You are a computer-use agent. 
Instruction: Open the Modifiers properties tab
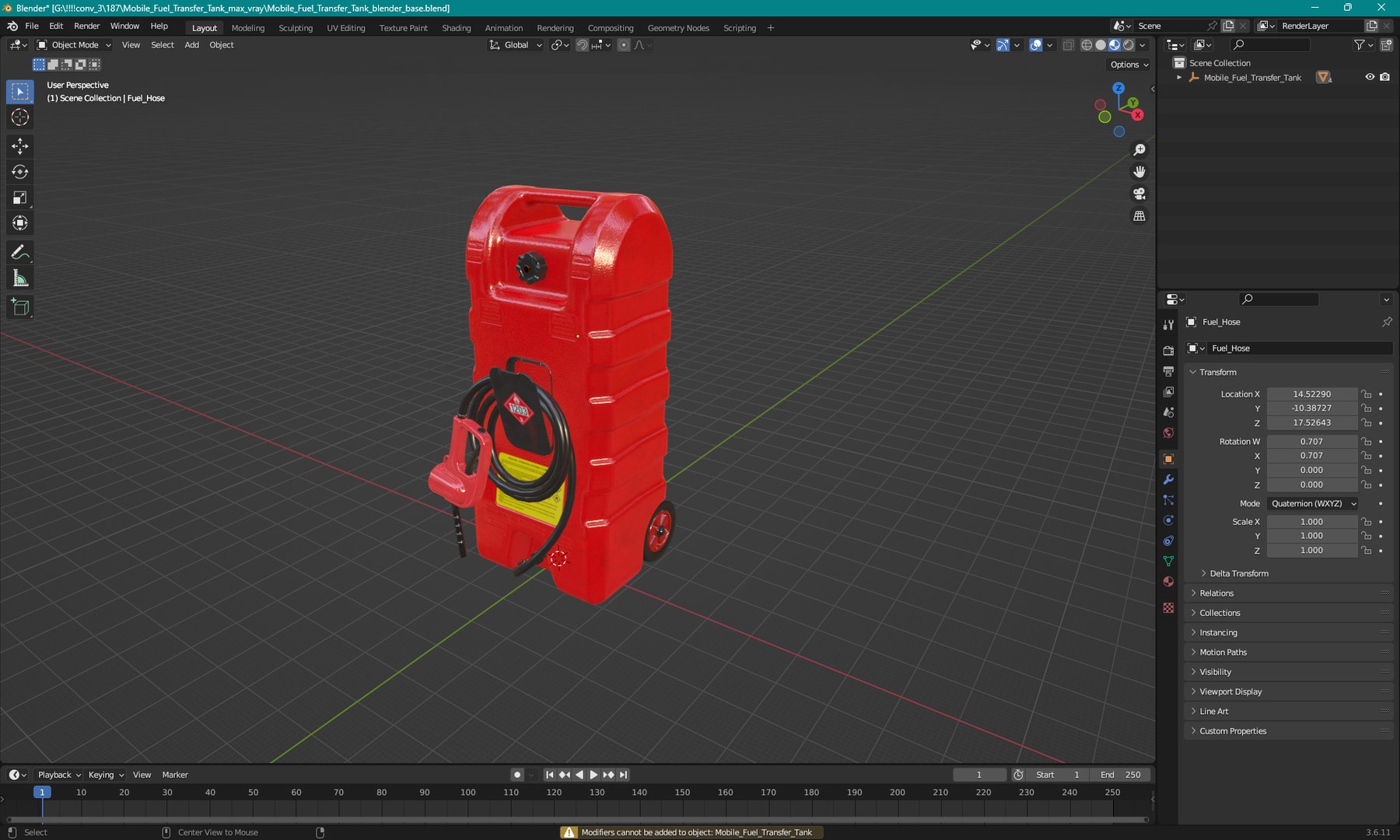1168,480
